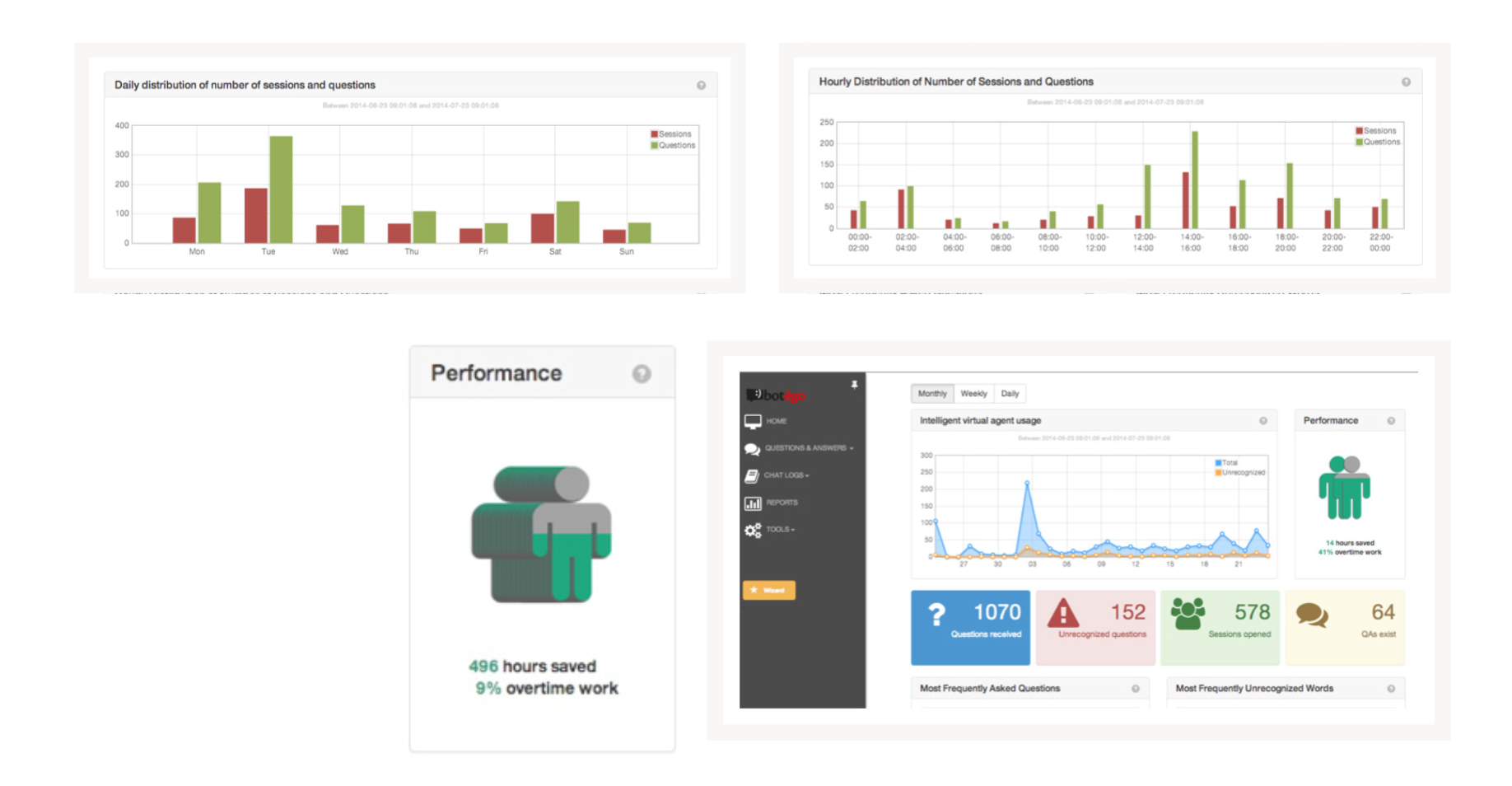
Task: Click the people group icon on Sessions opened tile
Action: coord(1188,614)
